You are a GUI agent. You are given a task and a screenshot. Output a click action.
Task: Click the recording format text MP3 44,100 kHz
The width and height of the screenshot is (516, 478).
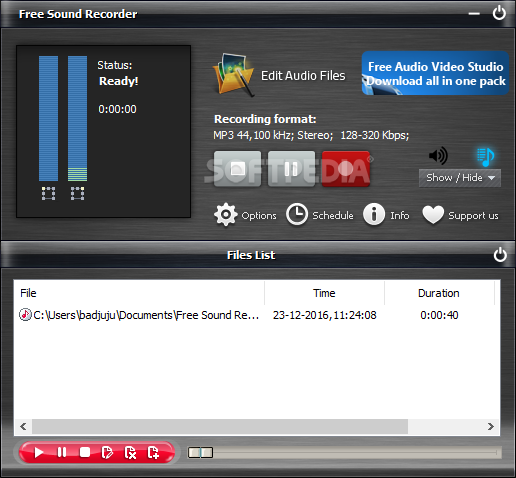(311, 135)
